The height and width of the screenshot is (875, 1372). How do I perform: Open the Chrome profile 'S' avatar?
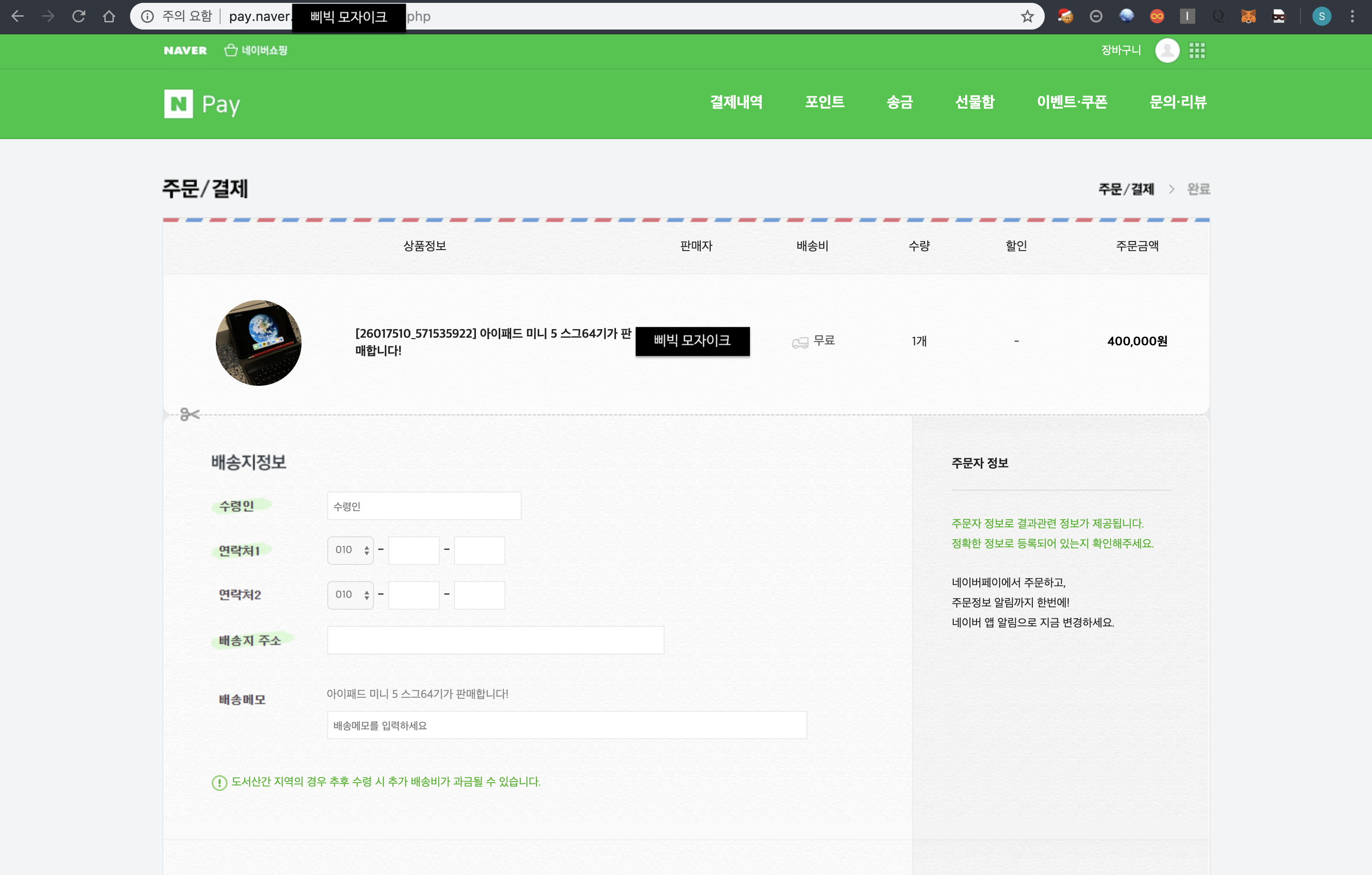click(1322, 17)
